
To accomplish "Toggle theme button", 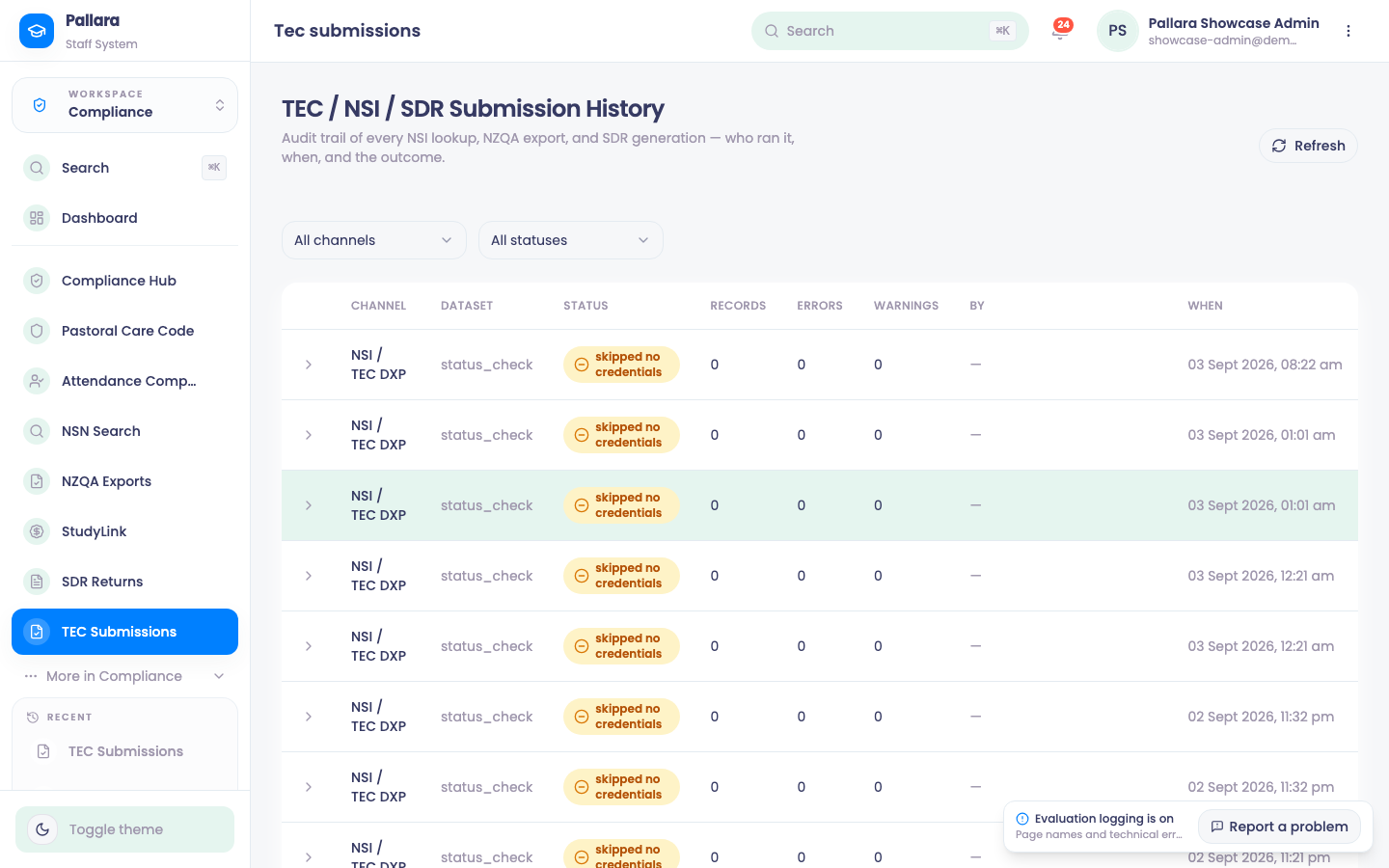I will pyautogui.click(x=124, y=829).
